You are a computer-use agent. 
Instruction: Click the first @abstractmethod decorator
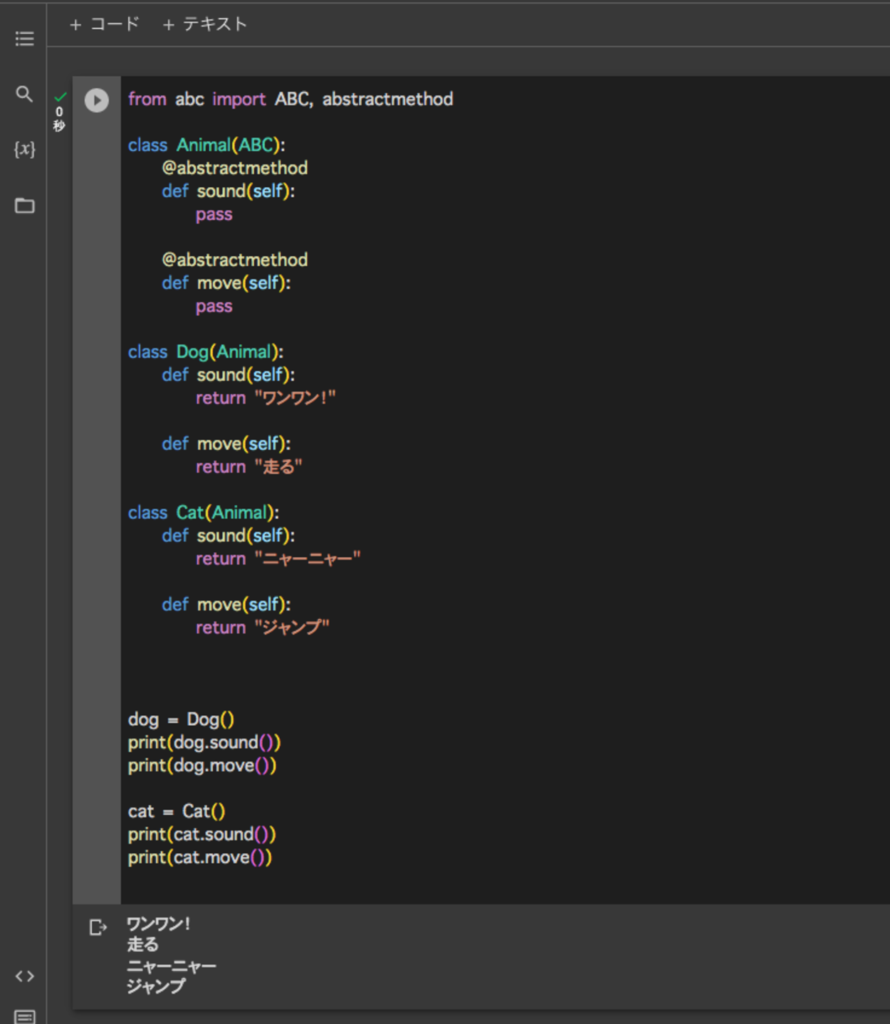(234, 168)
